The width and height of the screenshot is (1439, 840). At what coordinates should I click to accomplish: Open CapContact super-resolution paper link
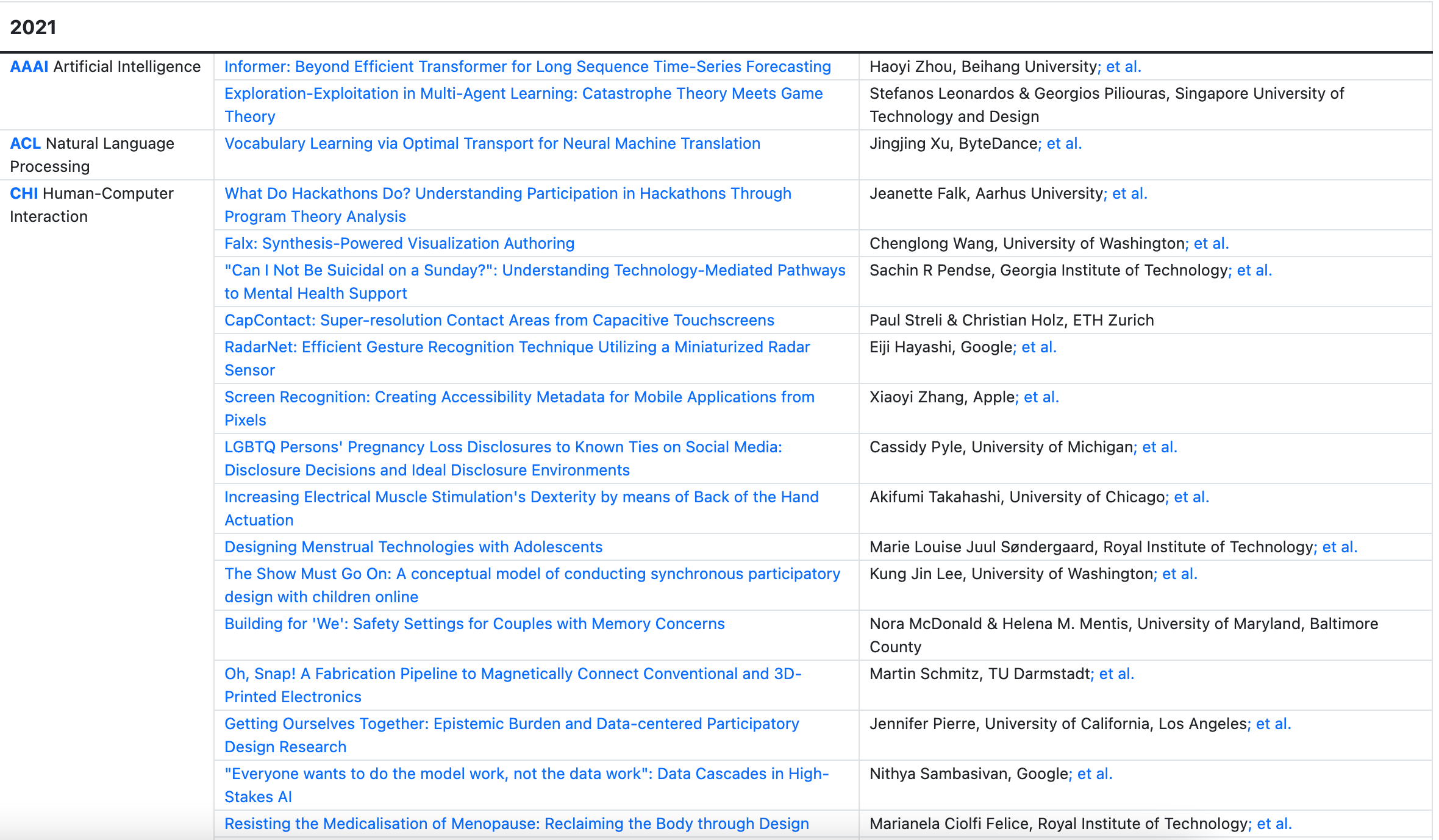coord(499,320)
